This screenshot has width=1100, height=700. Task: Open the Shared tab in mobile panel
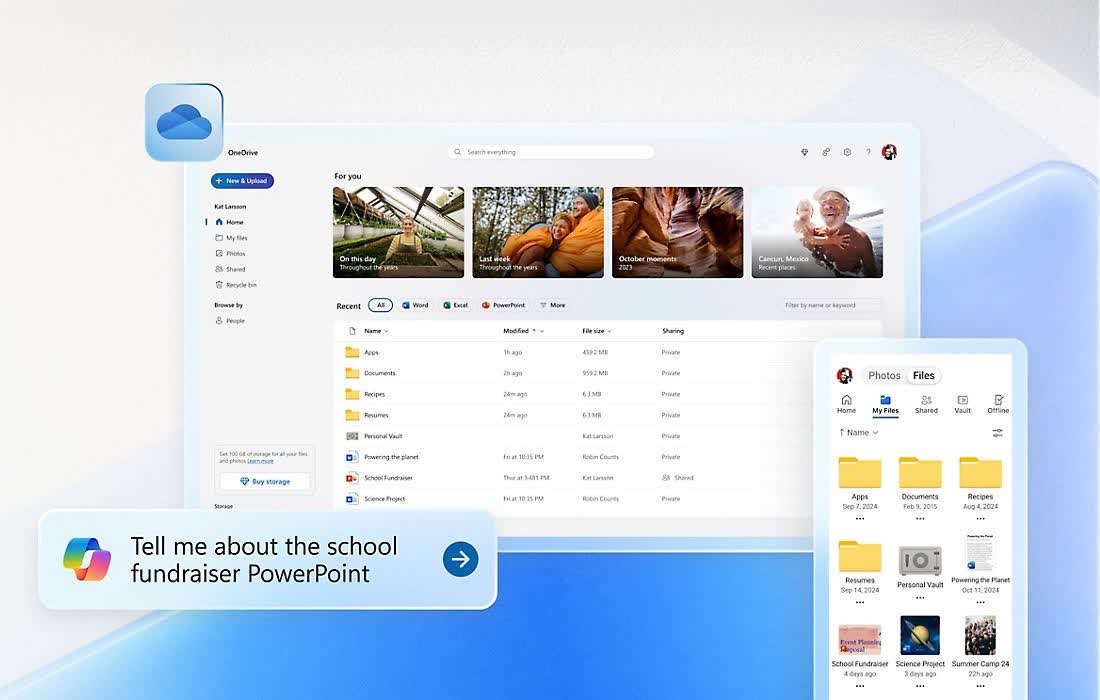(926, 405)
